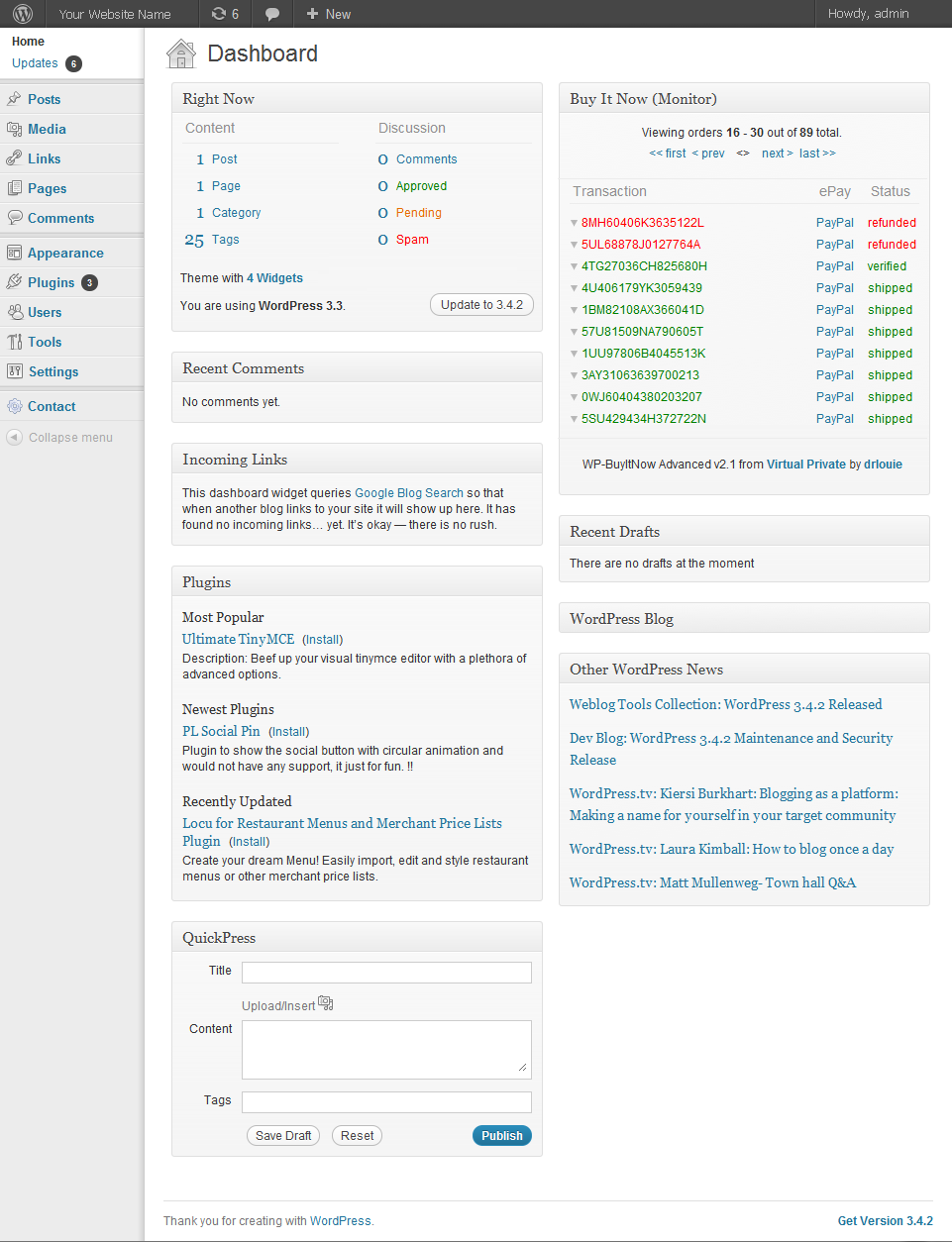Collapse the Right Now widget header

(x=357, y=99)
